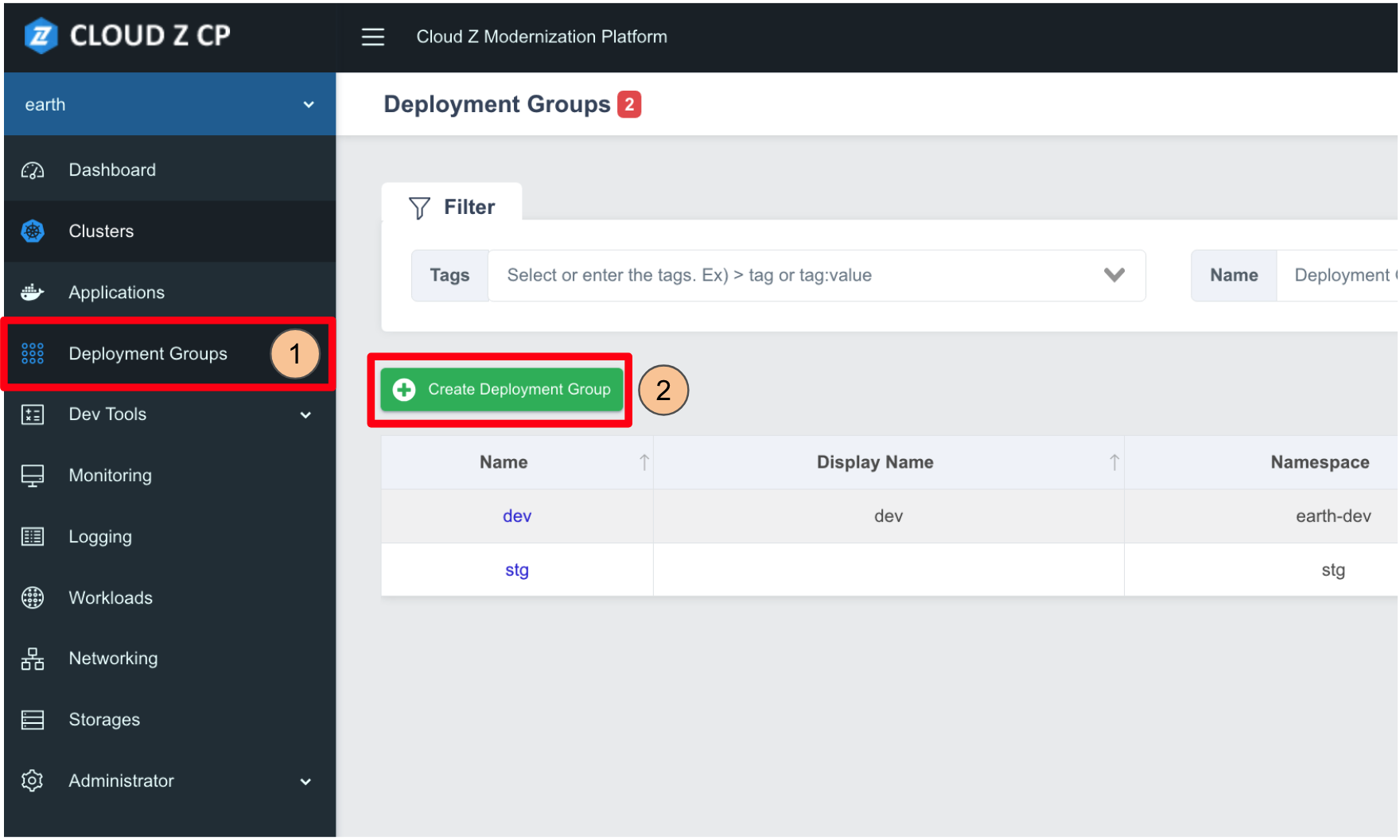Open the Tags dropdown arrow
The width and height of the screenshot is (1400, 840).
click(x=1114, y=275)
